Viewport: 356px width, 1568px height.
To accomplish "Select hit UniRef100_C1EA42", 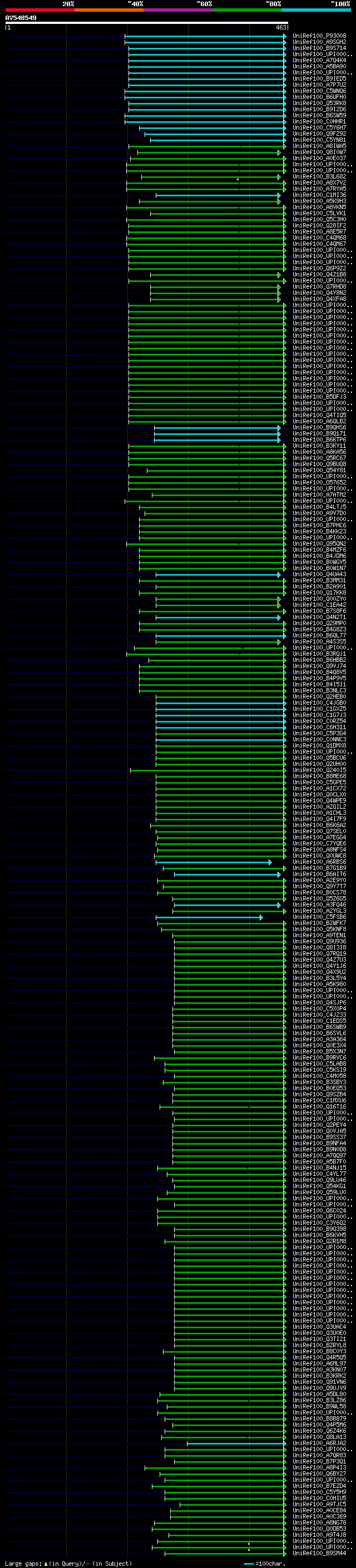I will pos(319,605).
